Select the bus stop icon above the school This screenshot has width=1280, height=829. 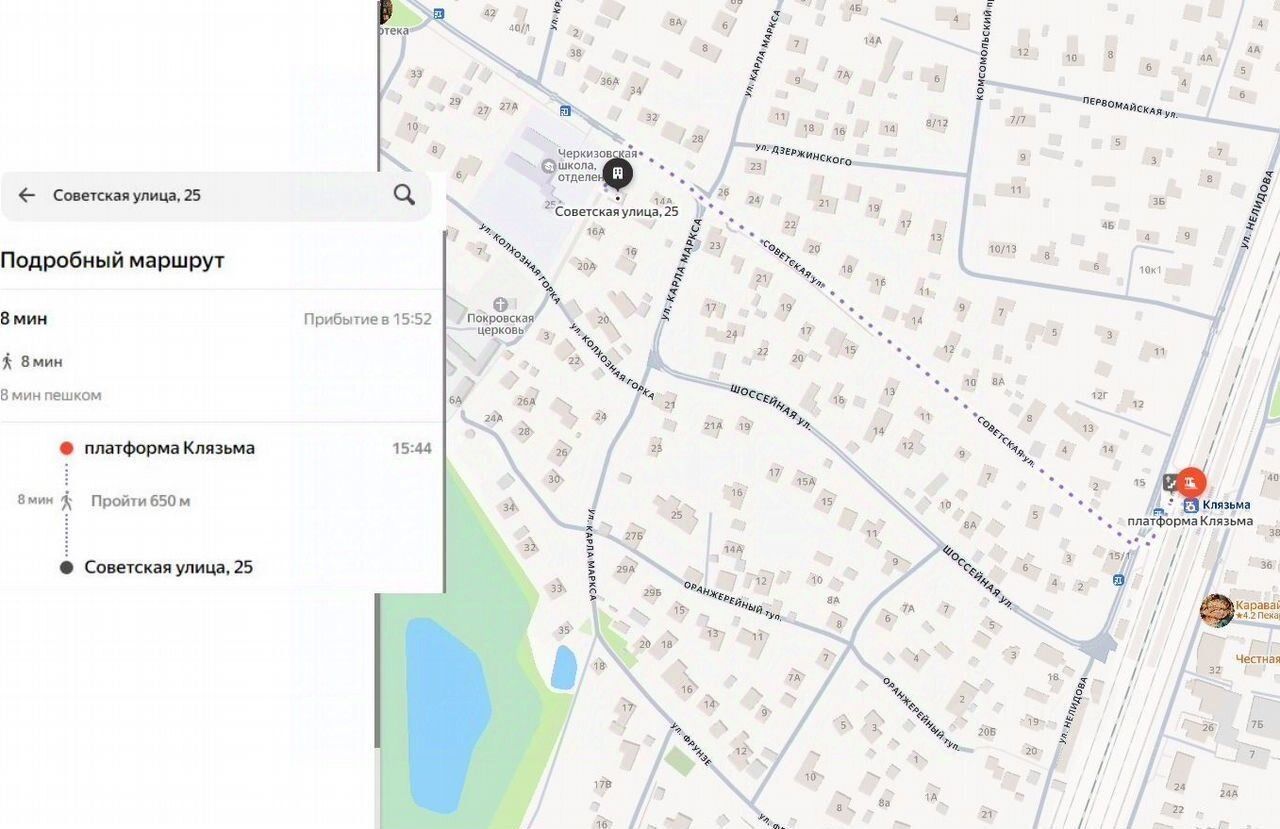[x=565, y=111]
